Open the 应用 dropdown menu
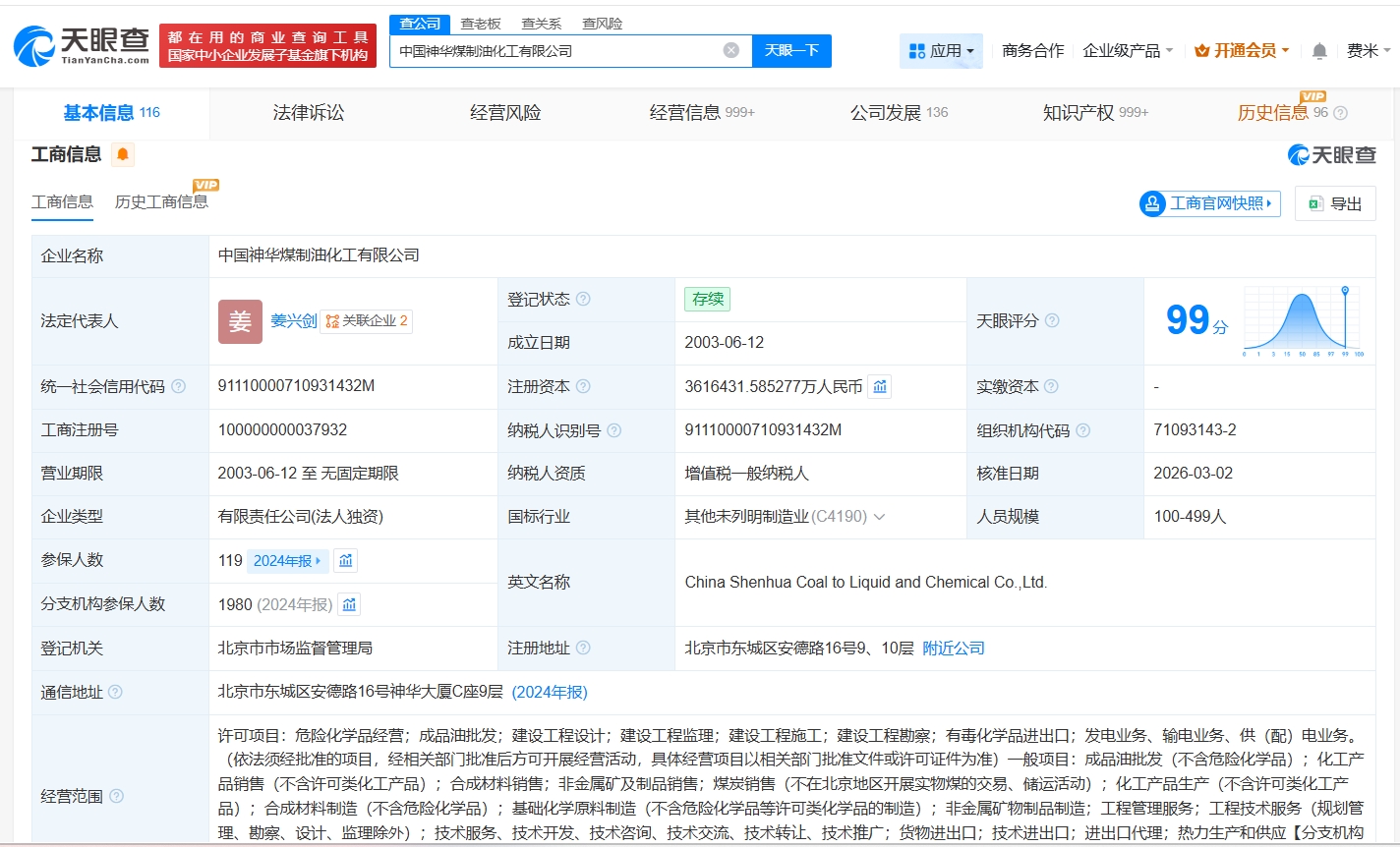The height and width of the screenshot is (847, 1400). click(x=941, y=51)
